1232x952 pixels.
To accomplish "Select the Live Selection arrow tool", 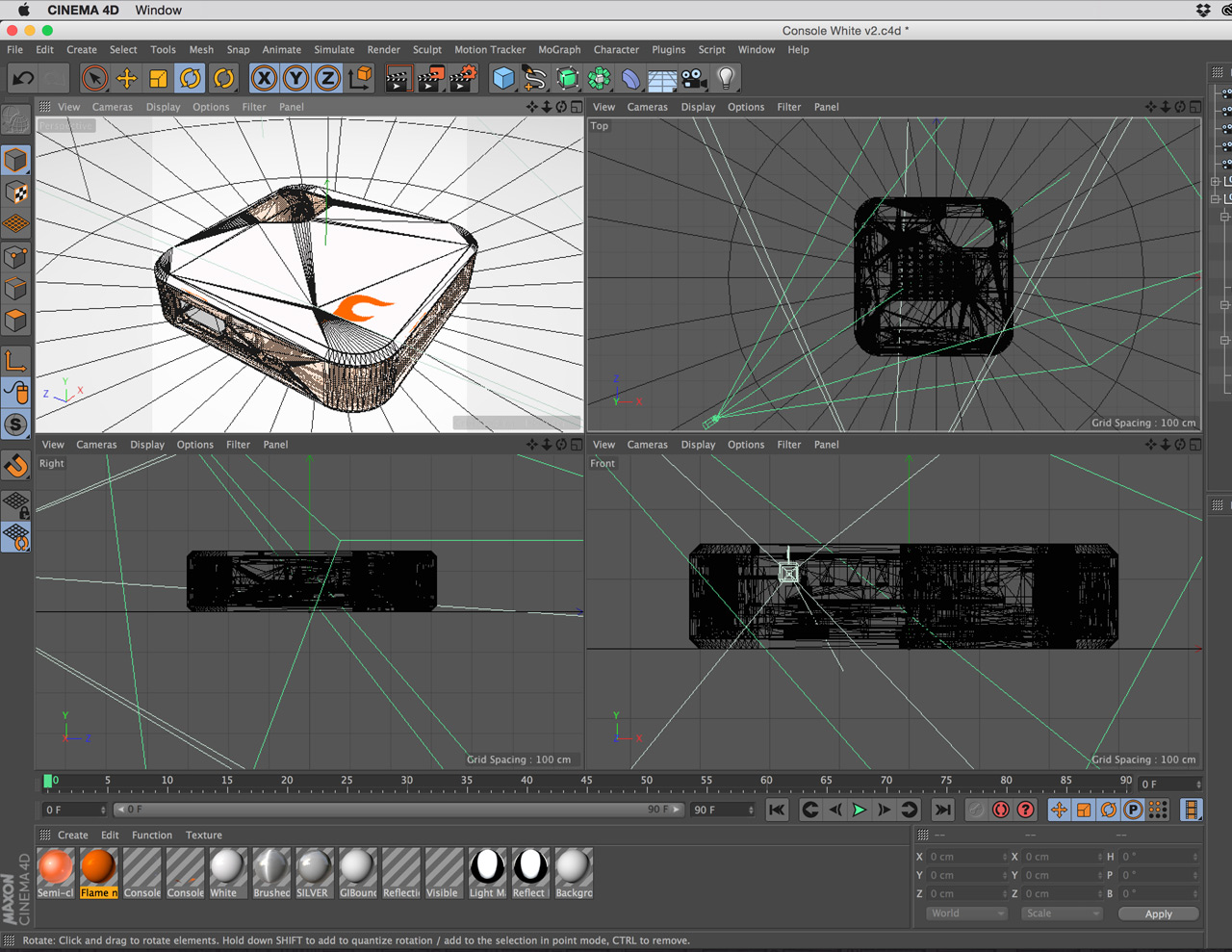I will click(94, 78).
